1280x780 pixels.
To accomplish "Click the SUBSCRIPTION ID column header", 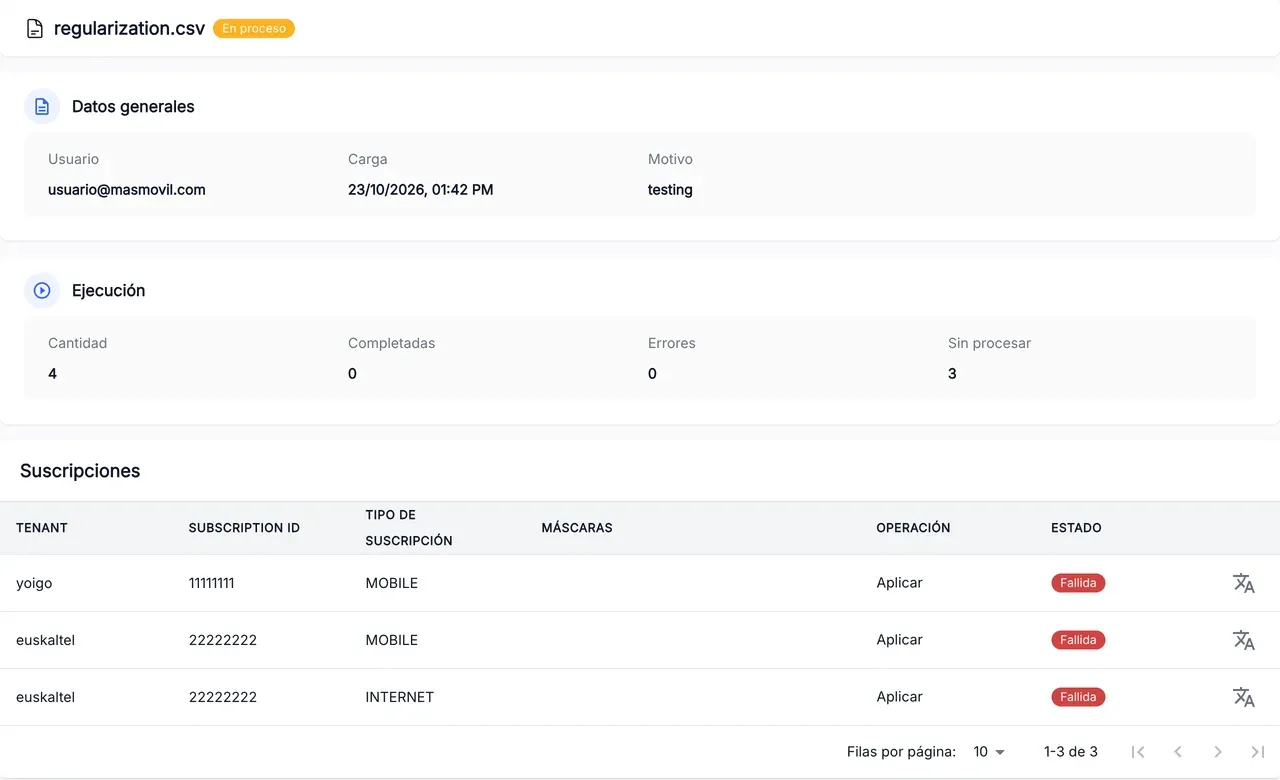I will click(x=244, y=528).
